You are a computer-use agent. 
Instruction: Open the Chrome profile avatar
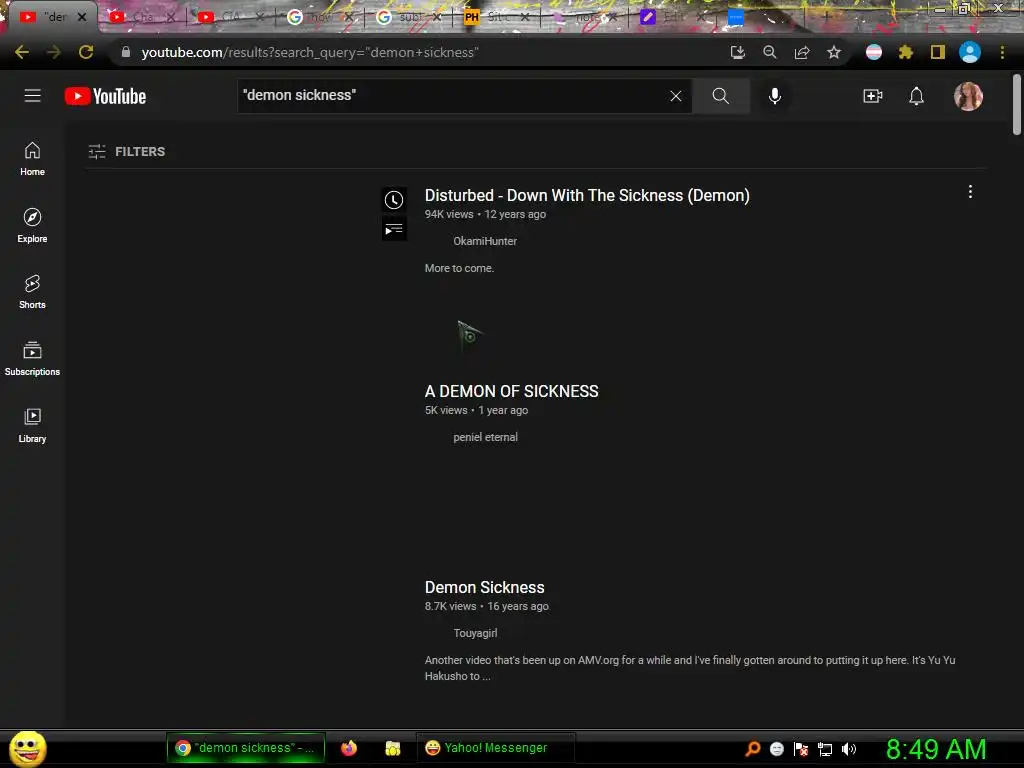pos(970,52)
